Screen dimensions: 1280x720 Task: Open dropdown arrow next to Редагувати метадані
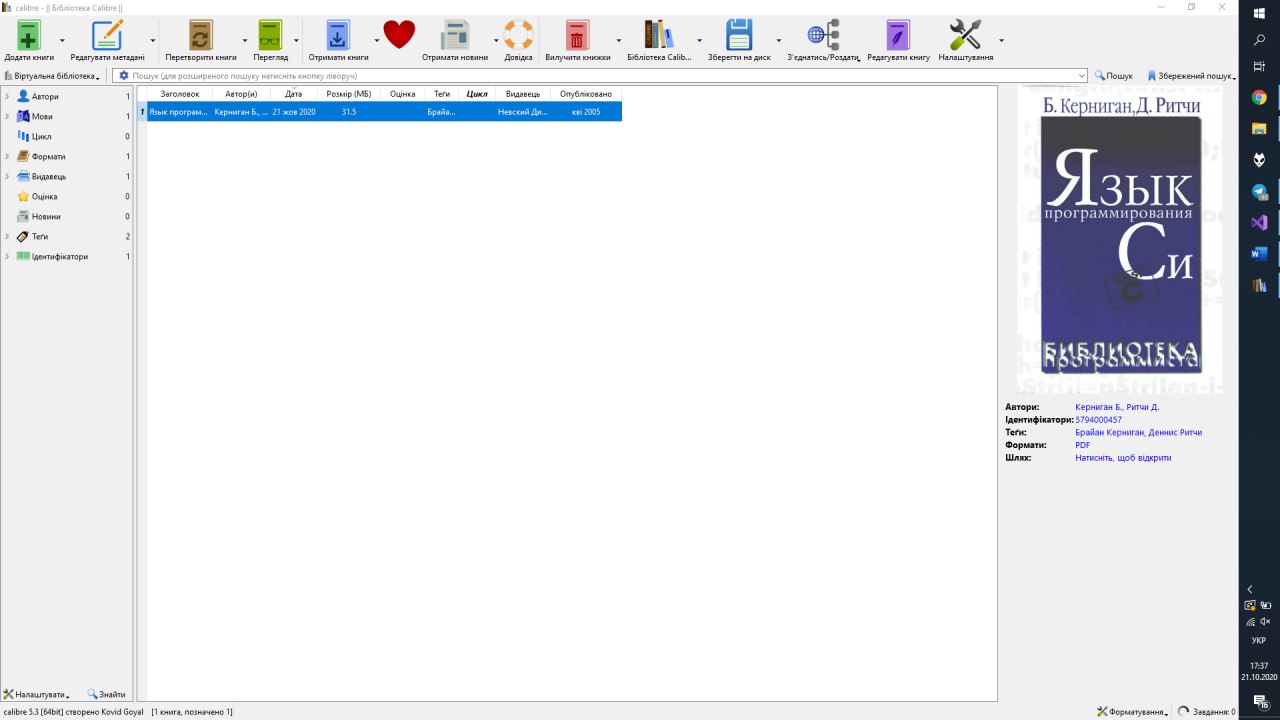154,40
